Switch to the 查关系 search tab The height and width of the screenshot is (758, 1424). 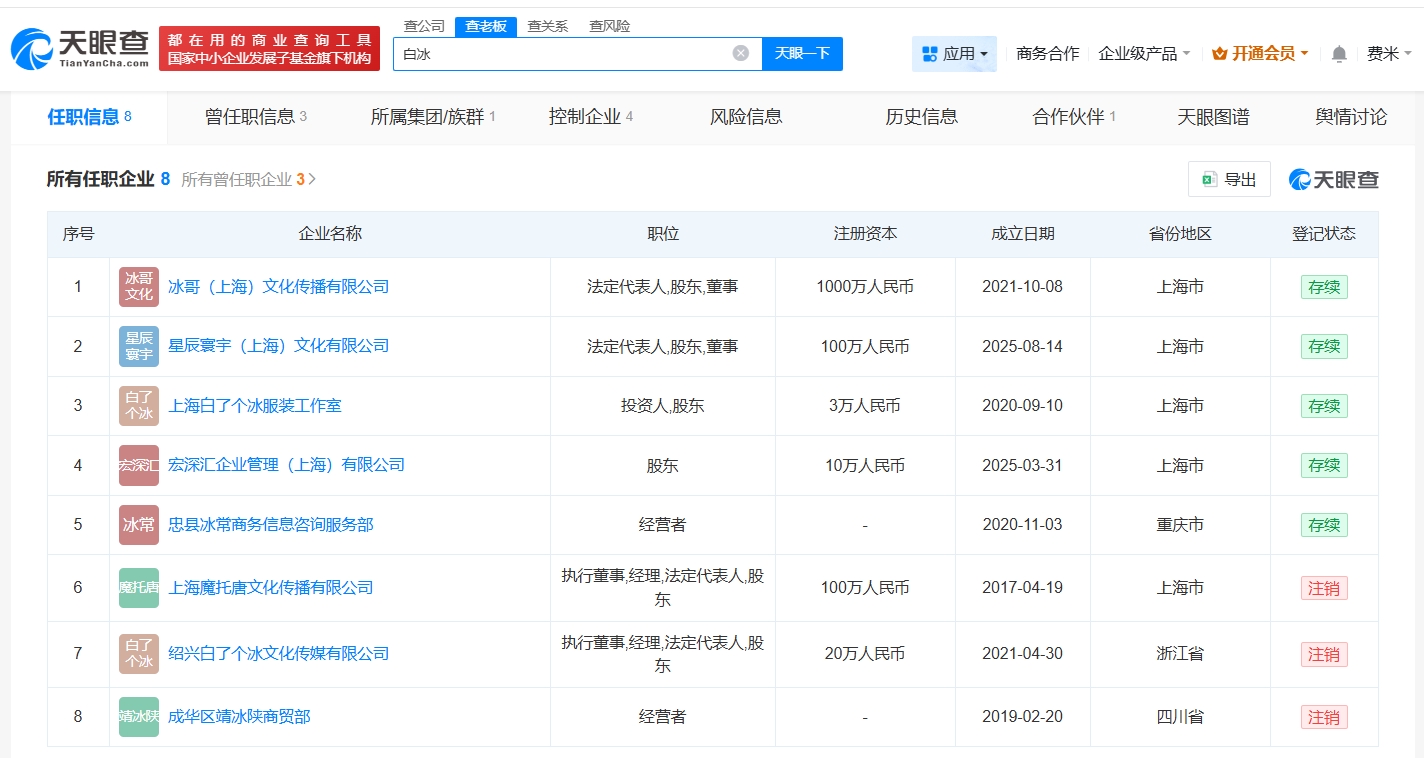tap(548, 26)
